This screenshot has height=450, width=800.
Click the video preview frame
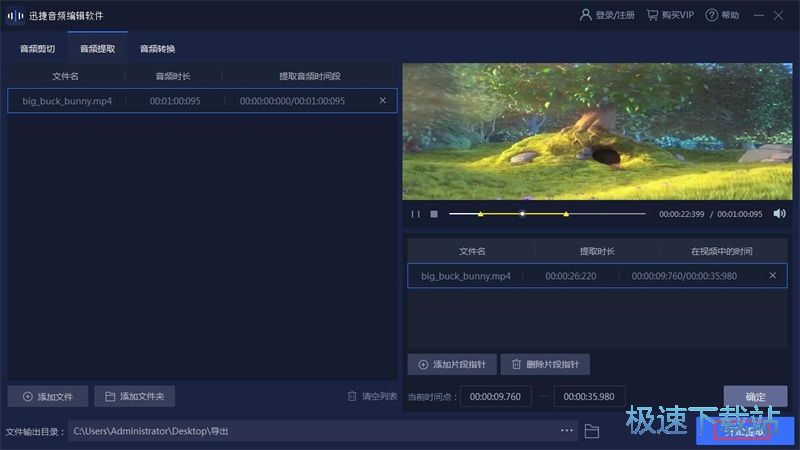click(597, 131)
